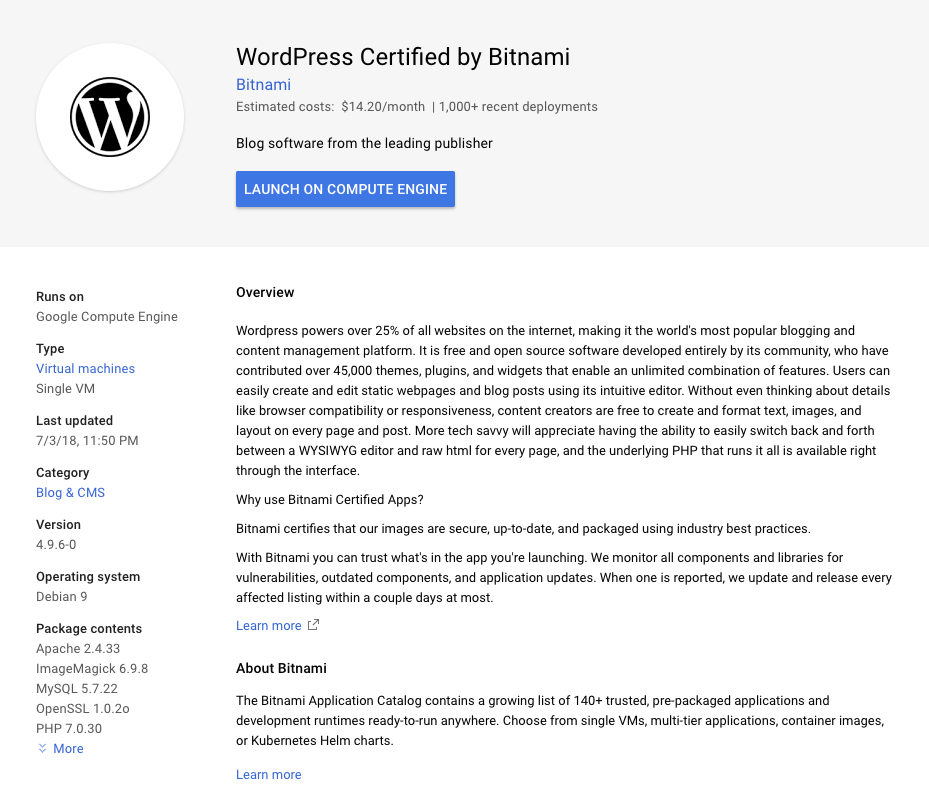Viewport: 929px width, 791px height.
Task: Click the PHP 7.0.30 package entry
Action: pos(69,729)
